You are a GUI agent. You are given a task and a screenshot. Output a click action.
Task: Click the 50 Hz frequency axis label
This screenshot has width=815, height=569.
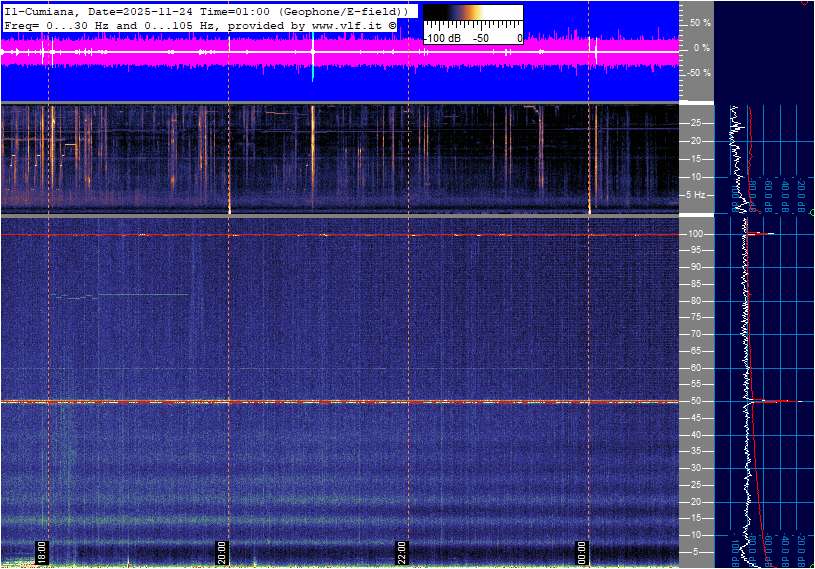point(696,402)
